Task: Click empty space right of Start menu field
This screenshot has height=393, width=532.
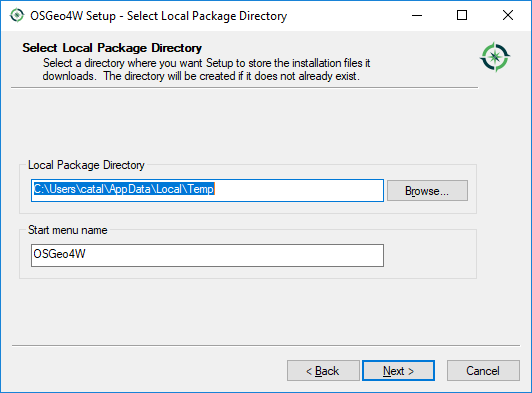Action: pyautogui.click(x=429, y=255)
